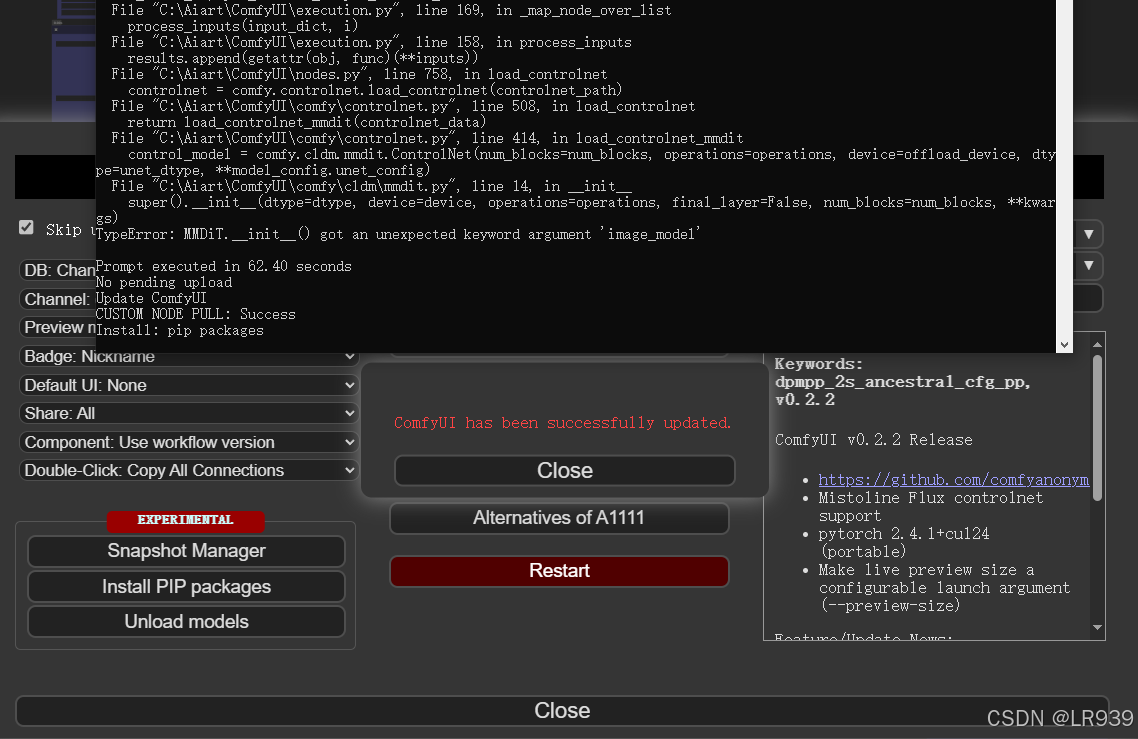Image resolution: width=1138 pixels, height=739 pixels.
Task: Open the Share: All dropdown
Action: [189, 413]
